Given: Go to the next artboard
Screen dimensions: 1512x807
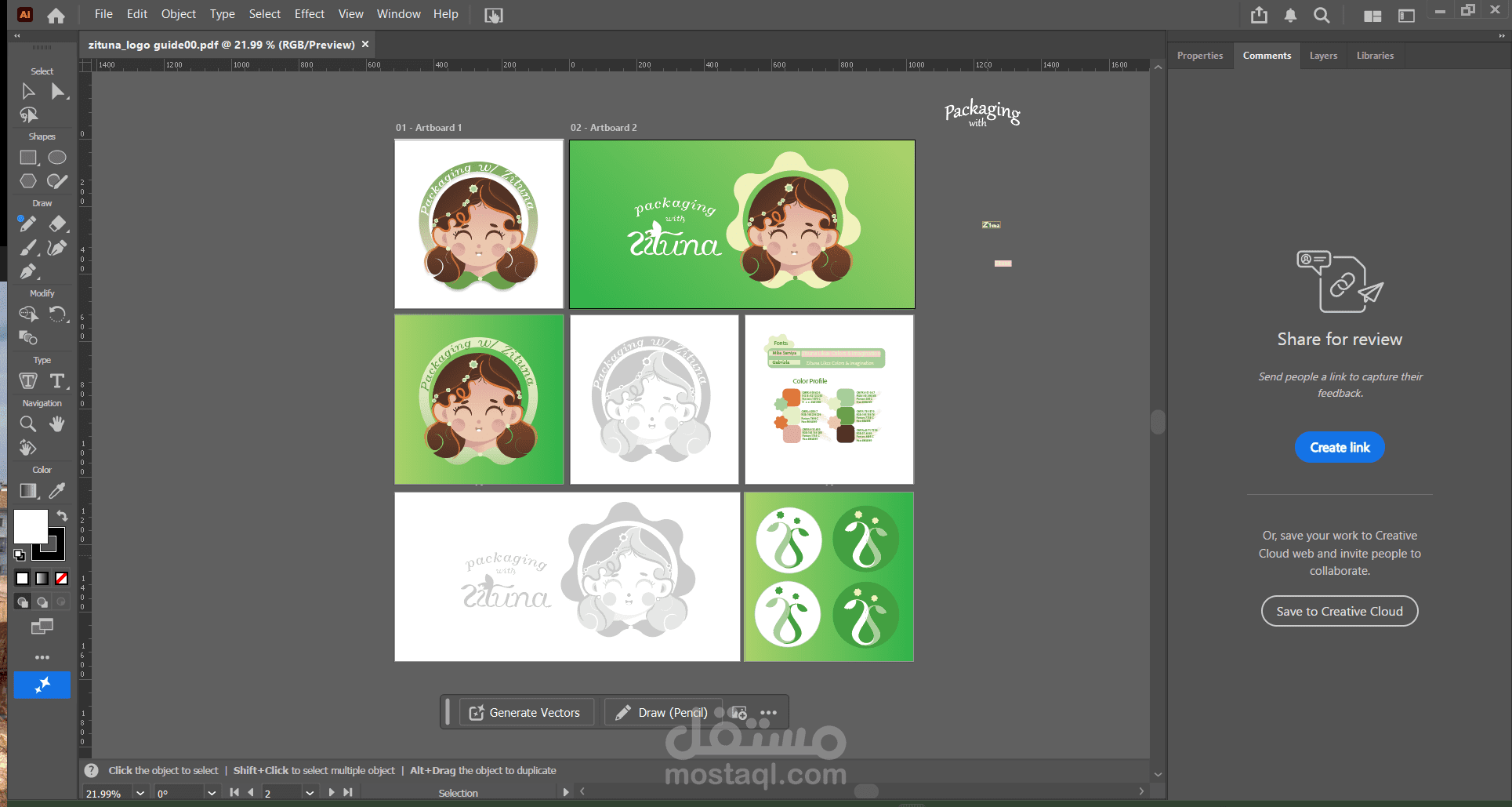Looking at the screenshot, I should click(x=332, y=793).
